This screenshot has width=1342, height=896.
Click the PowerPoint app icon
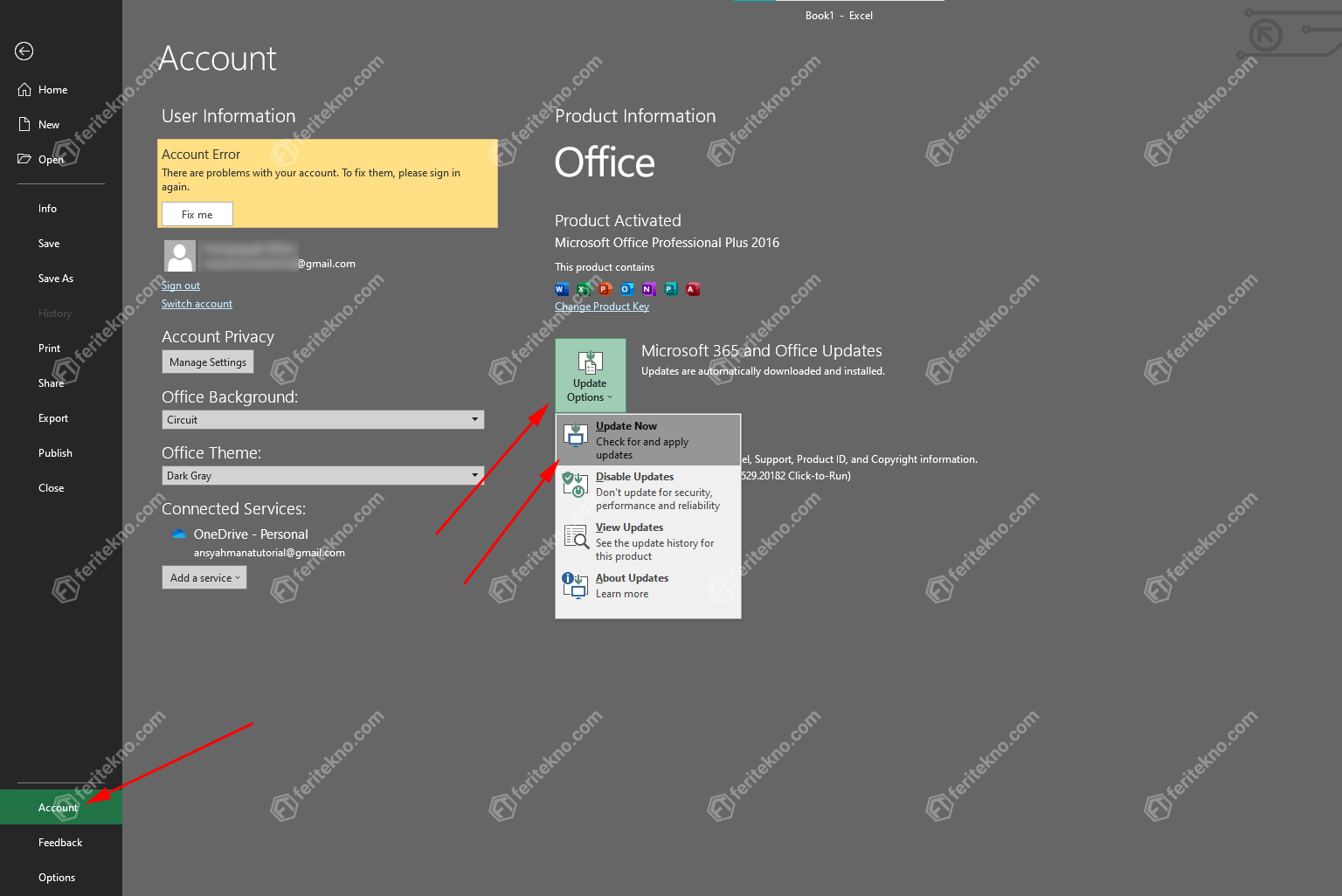coord(605,290)
